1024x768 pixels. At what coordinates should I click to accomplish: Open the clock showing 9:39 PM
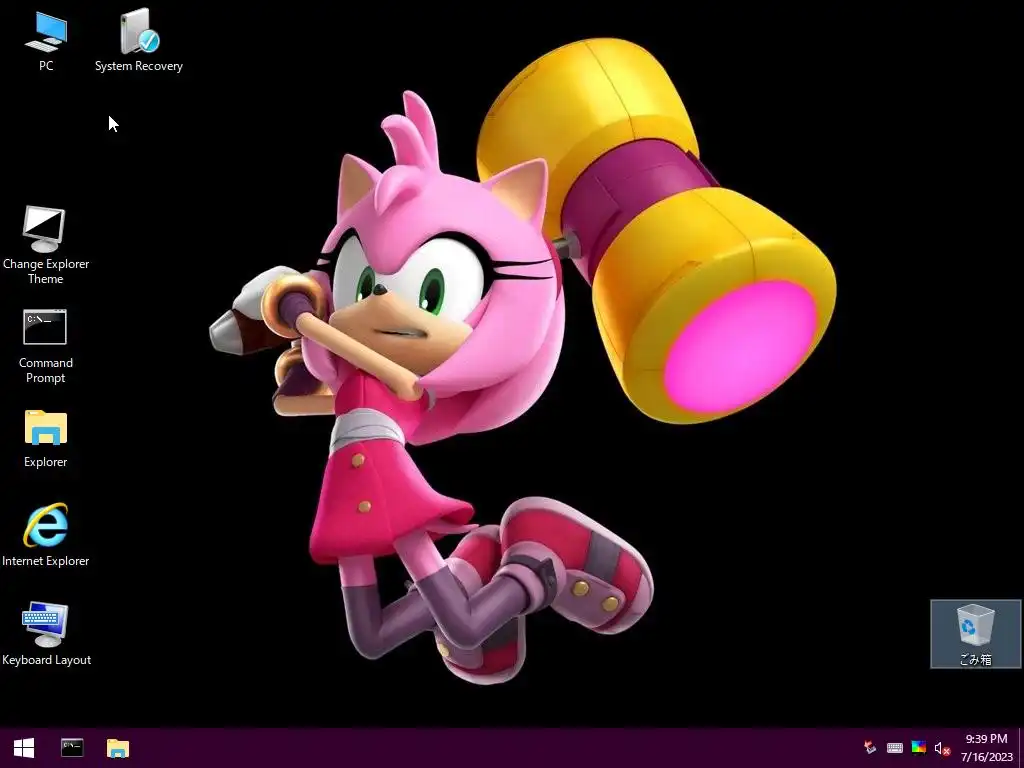click(986, 748)
